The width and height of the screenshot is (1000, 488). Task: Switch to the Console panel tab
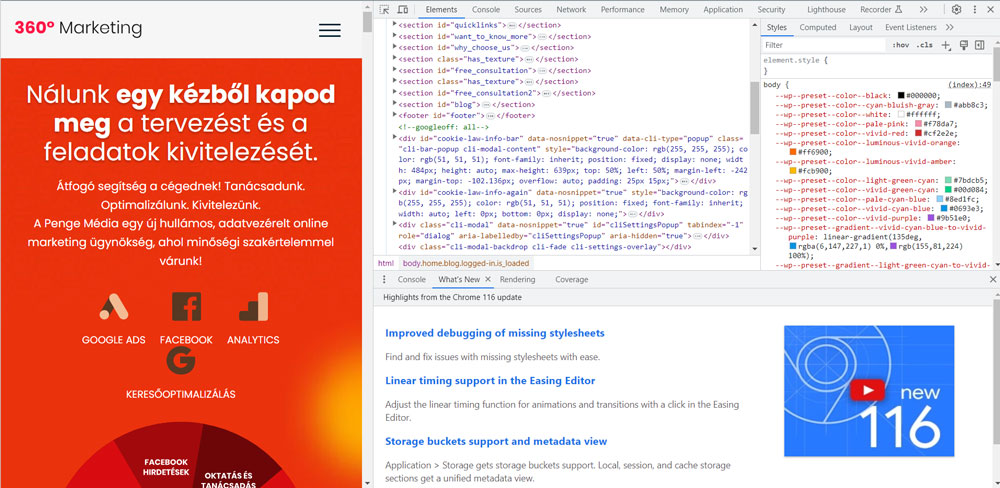click(486, 10)
